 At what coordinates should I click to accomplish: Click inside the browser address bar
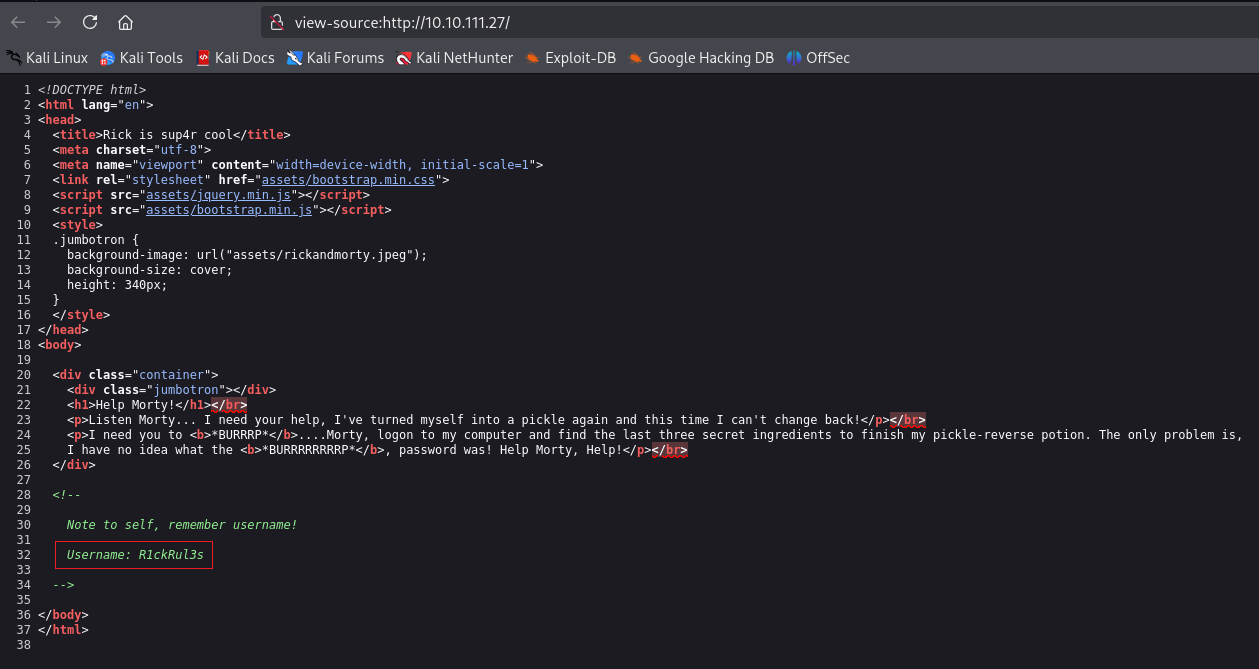500,21
